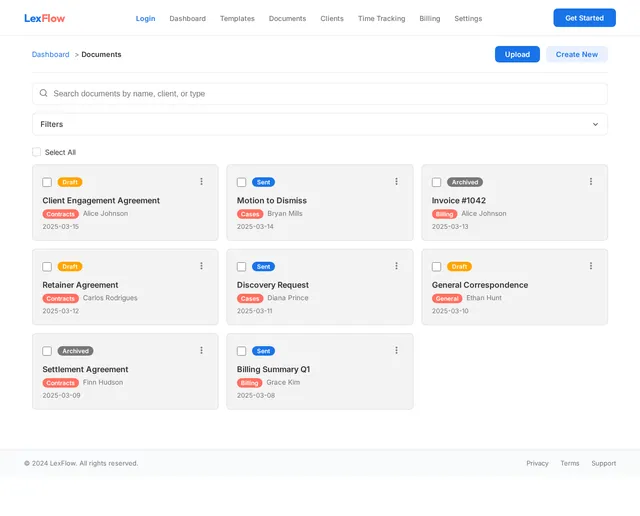Open the Support footer link

(604, 463)
